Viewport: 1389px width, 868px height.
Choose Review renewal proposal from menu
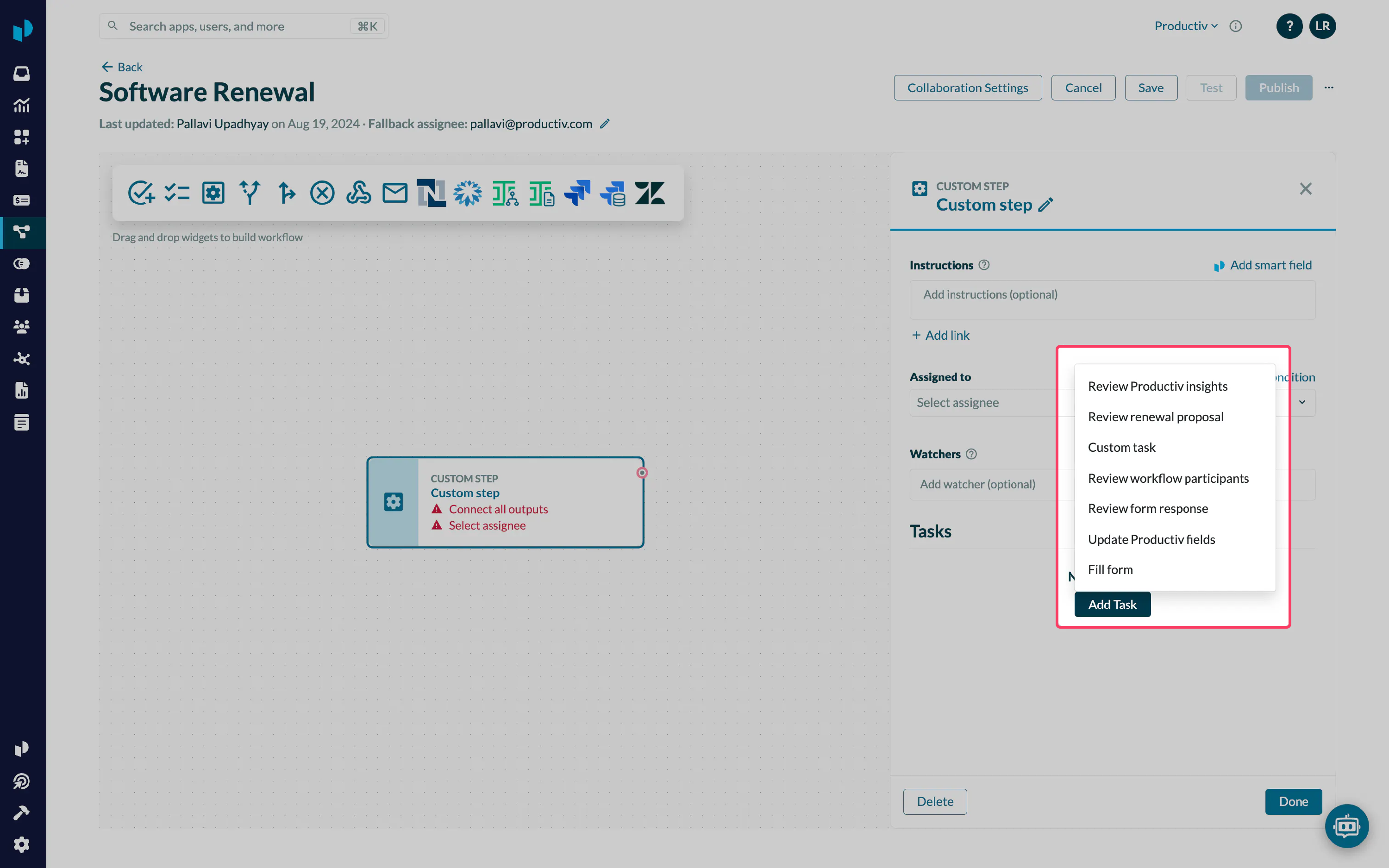click(x=1155, y=417)
